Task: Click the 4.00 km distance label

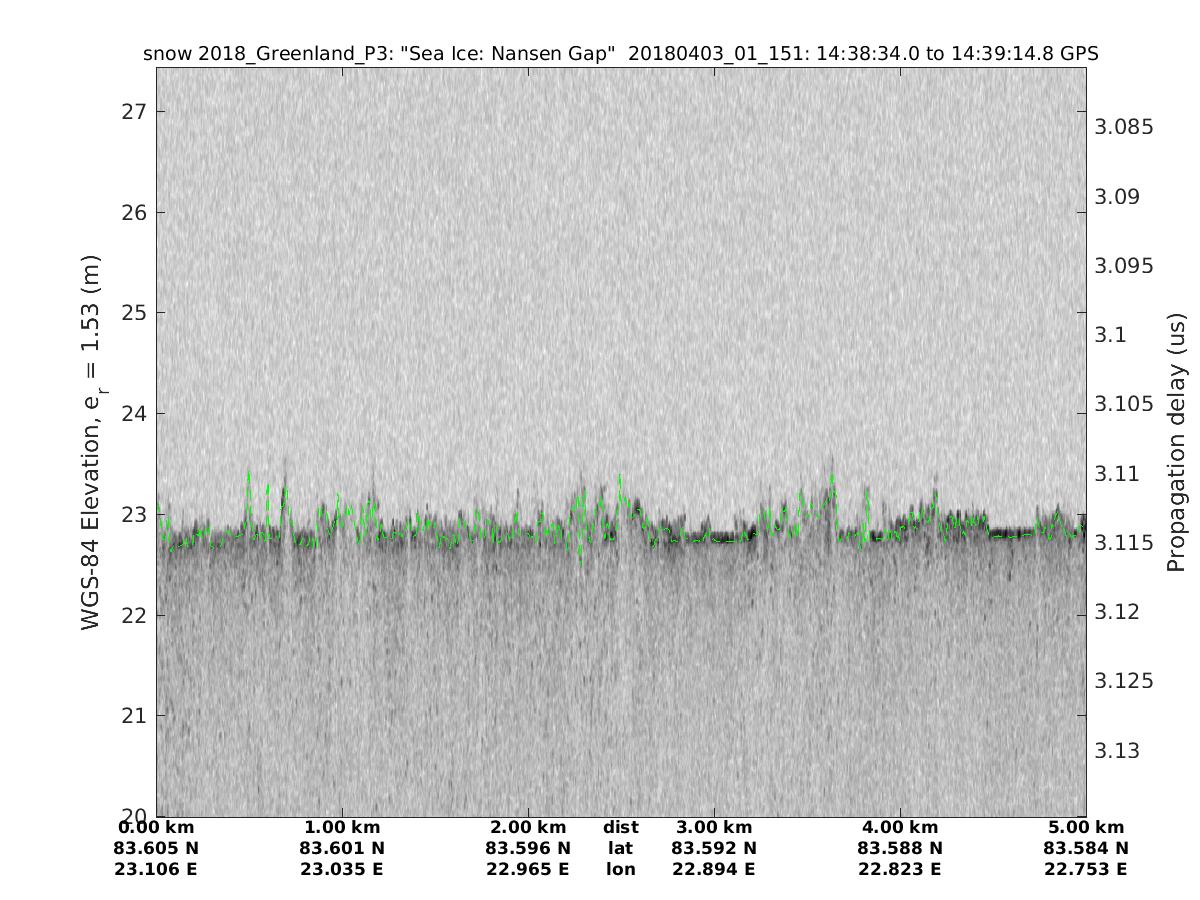Action: pos(900,827)
